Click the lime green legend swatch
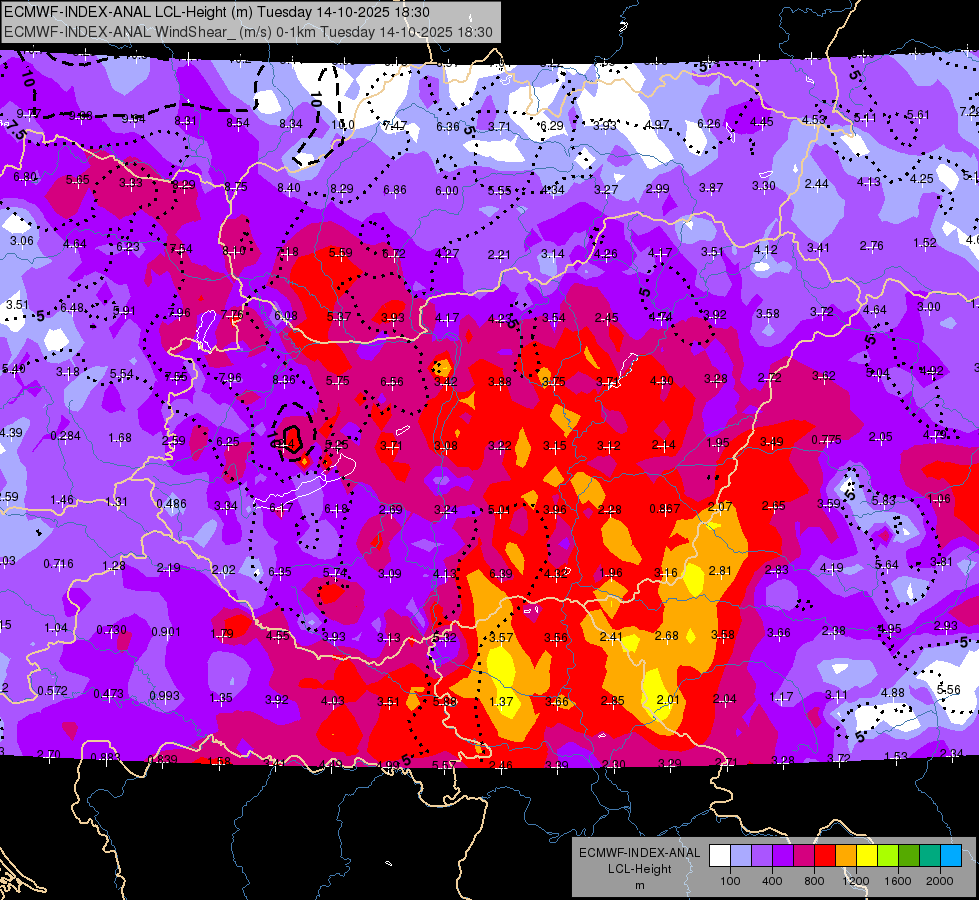Screen dimensions: 979x900 point(888,856)
